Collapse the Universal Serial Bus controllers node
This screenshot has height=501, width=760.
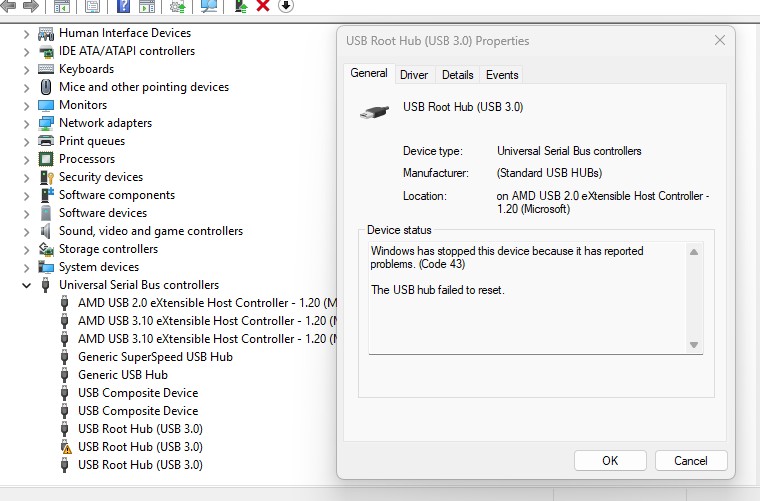pos(26,285)
